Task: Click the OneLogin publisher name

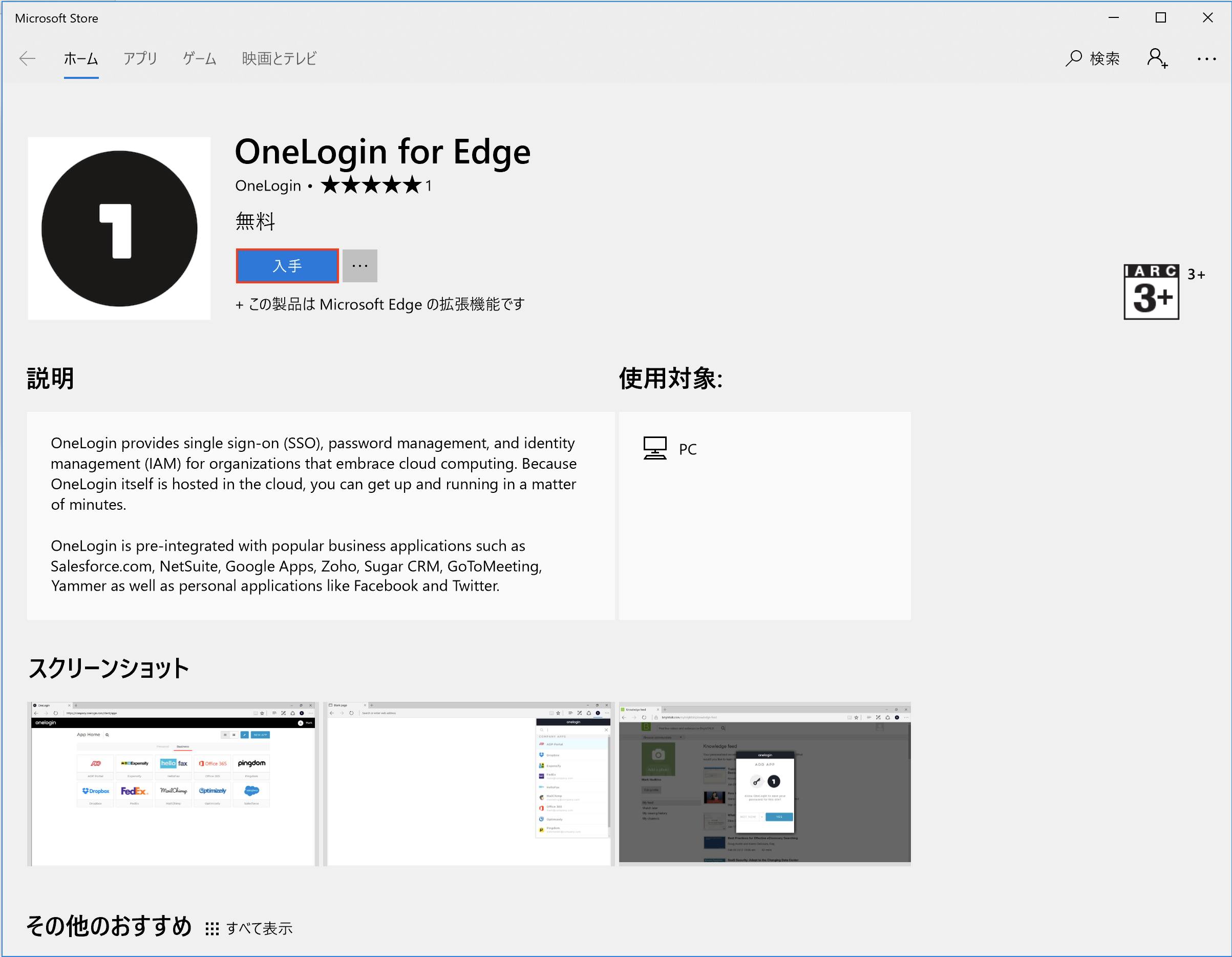Action: [268, 185]
